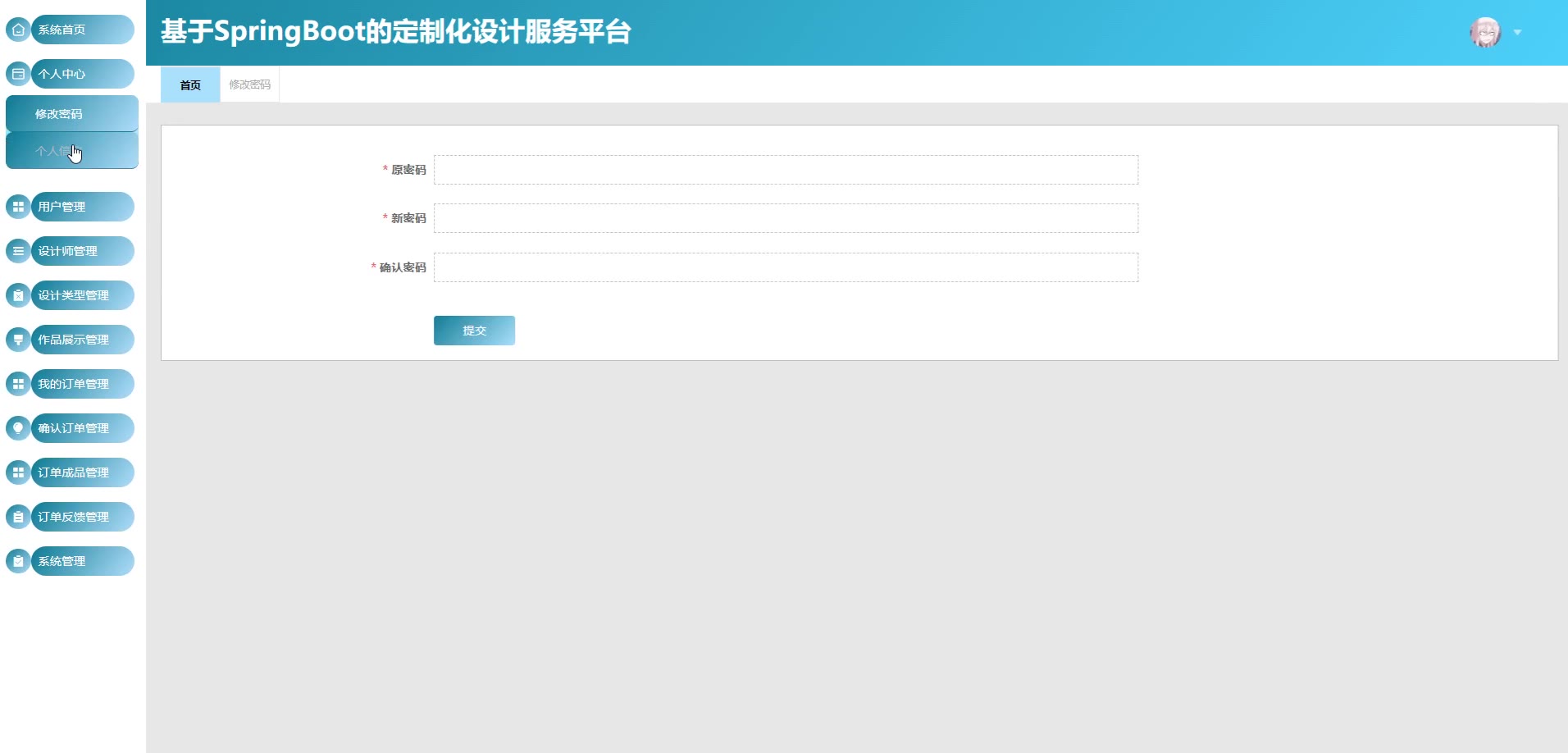The width and height of the screenshot is (1568, 753).
Task: Open the 系统管理 menu
Action: [x=82, y=561]
